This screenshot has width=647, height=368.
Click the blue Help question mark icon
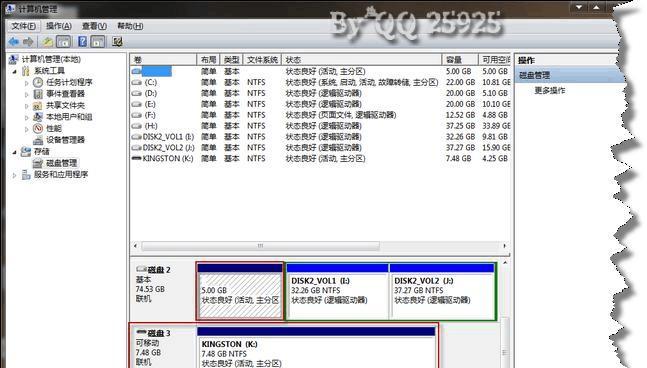(82, 42)
